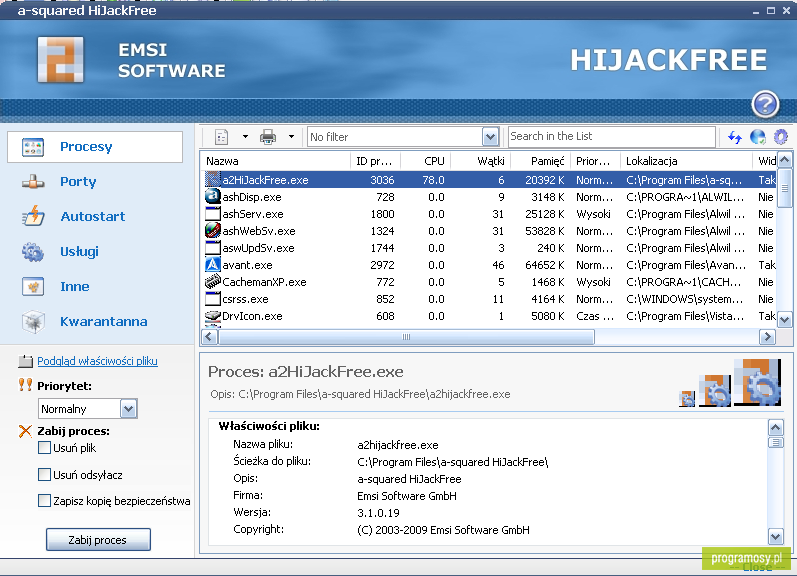Image resolution: width=797 pixels, height=576 pixels.
Task: Open the Kwarantanna section
Action: (104, 322)
